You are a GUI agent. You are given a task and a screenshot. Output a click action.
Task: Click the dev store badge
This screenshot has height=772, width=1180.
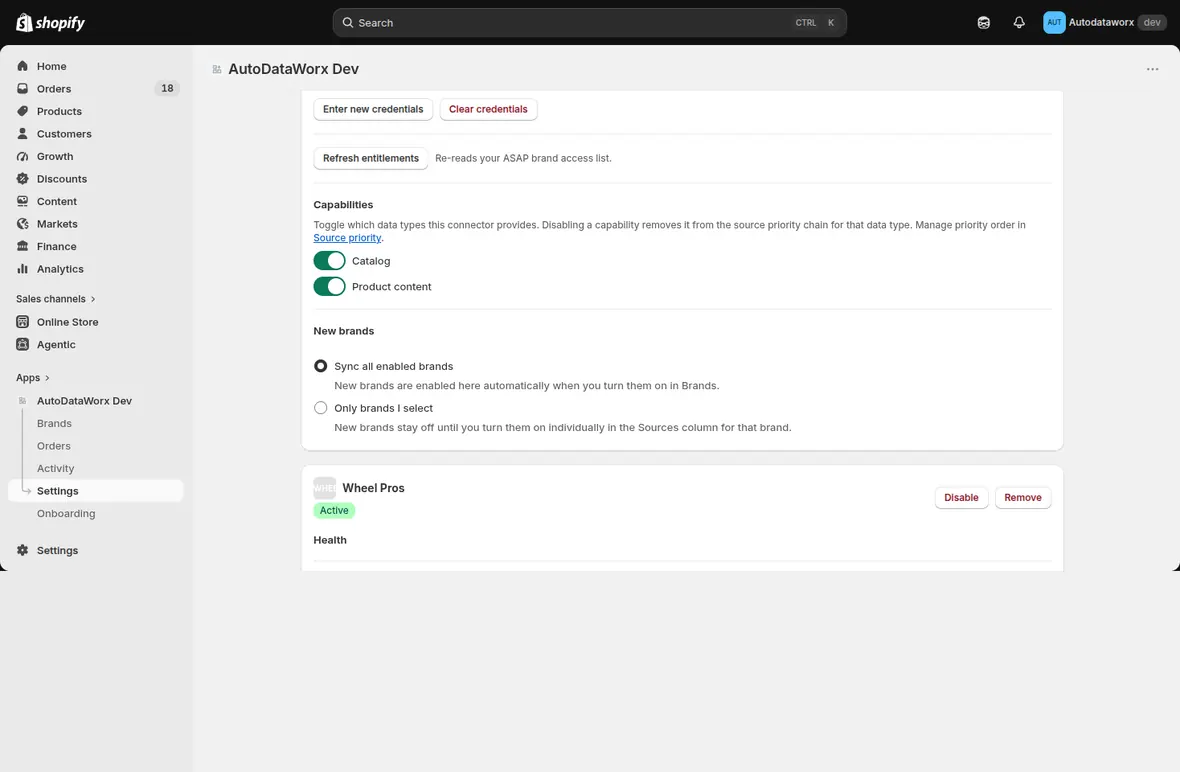pos(1152,23)
